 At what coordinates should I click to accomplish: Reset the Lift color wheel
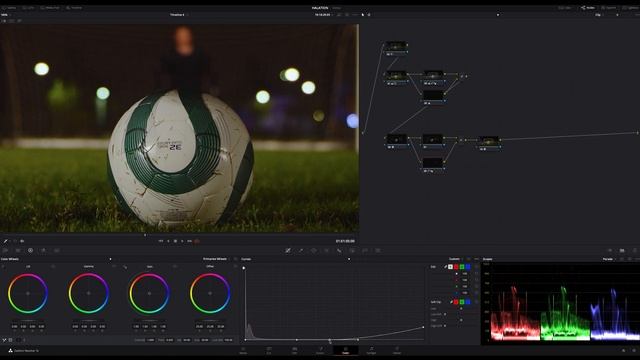[x=53, y=267]
